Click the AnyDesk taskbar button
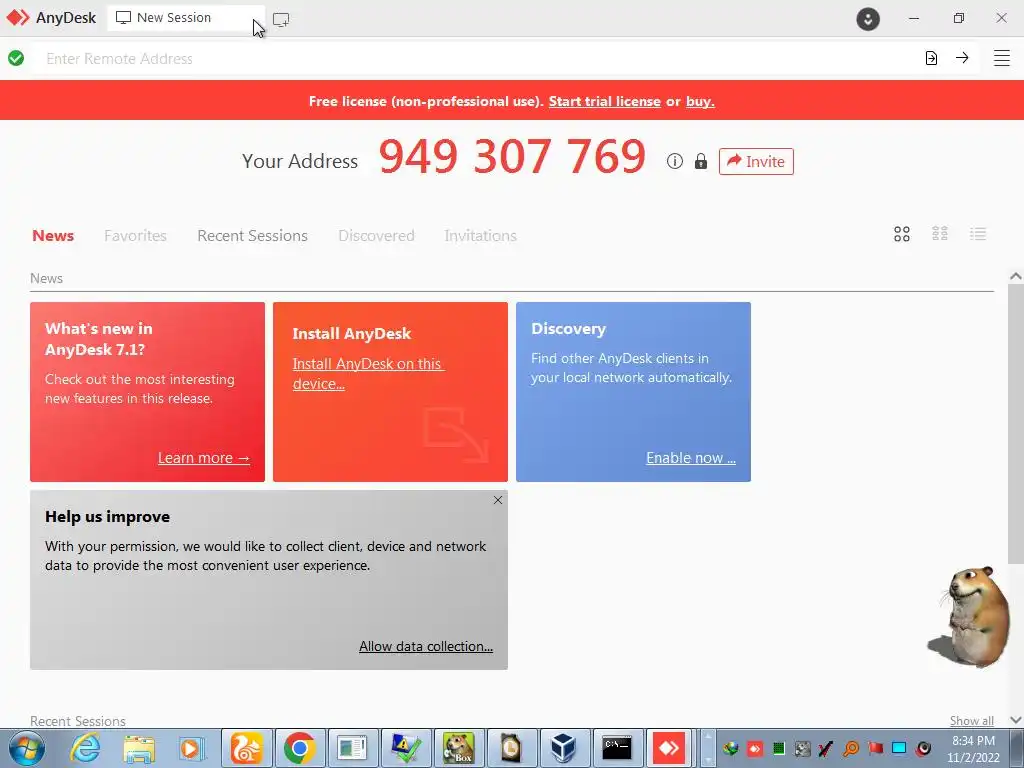Viewport: 1024px width, 768px height. coord(669,748)
